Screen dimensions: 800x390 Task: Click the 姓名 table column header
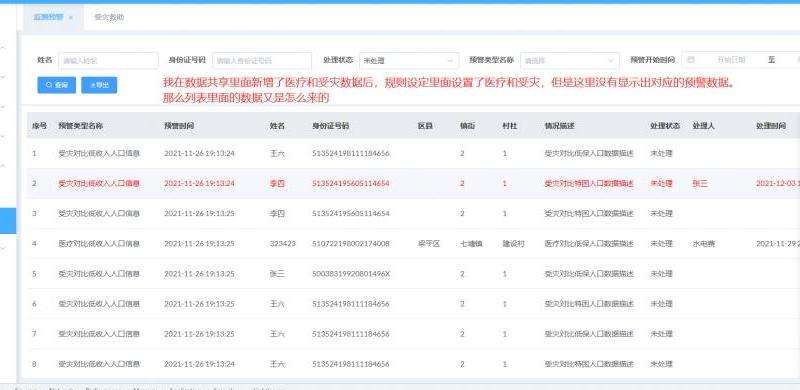[x=277, y=125]
